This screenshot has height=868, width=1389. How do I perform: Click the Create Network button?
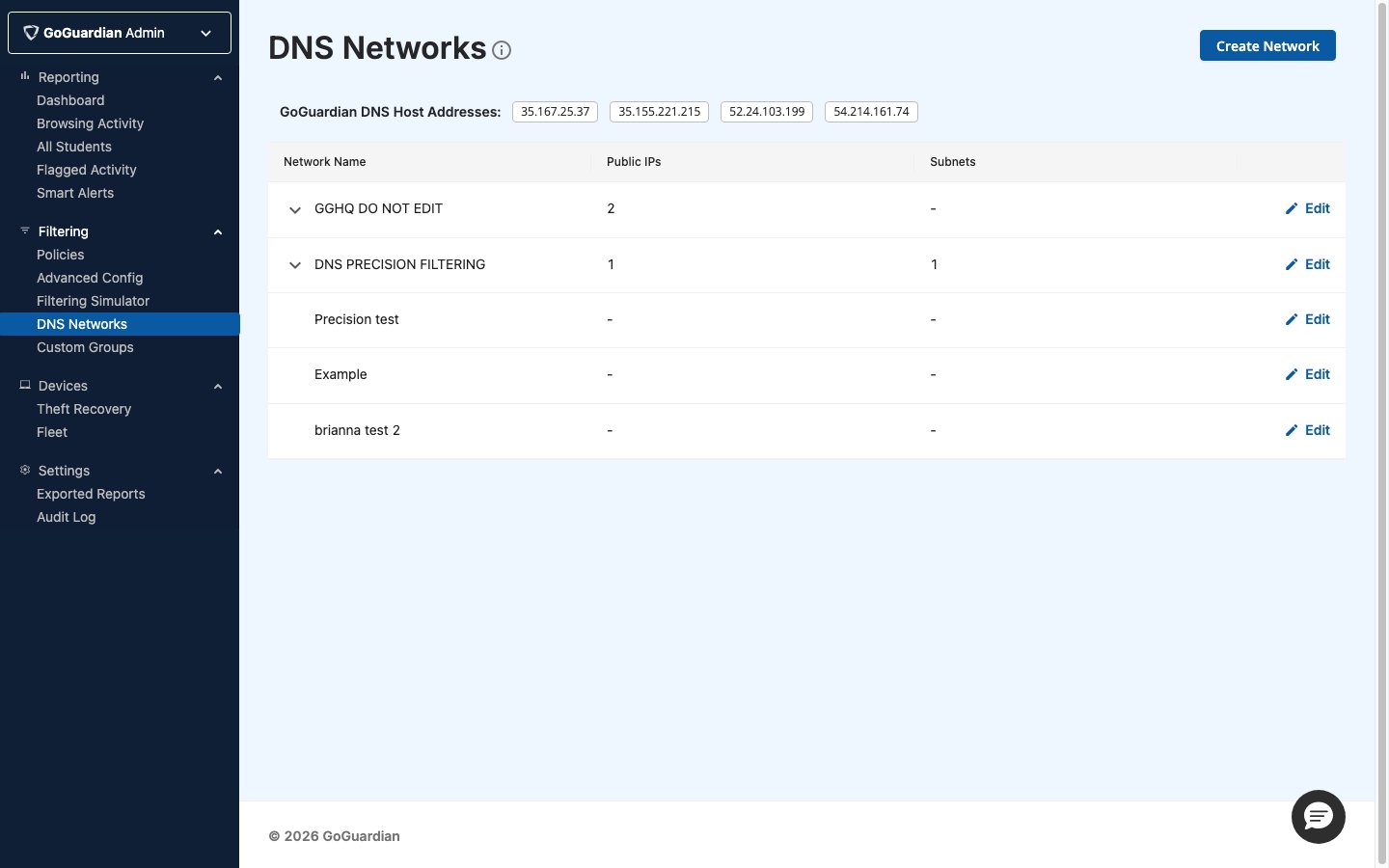click(1267, 45)
